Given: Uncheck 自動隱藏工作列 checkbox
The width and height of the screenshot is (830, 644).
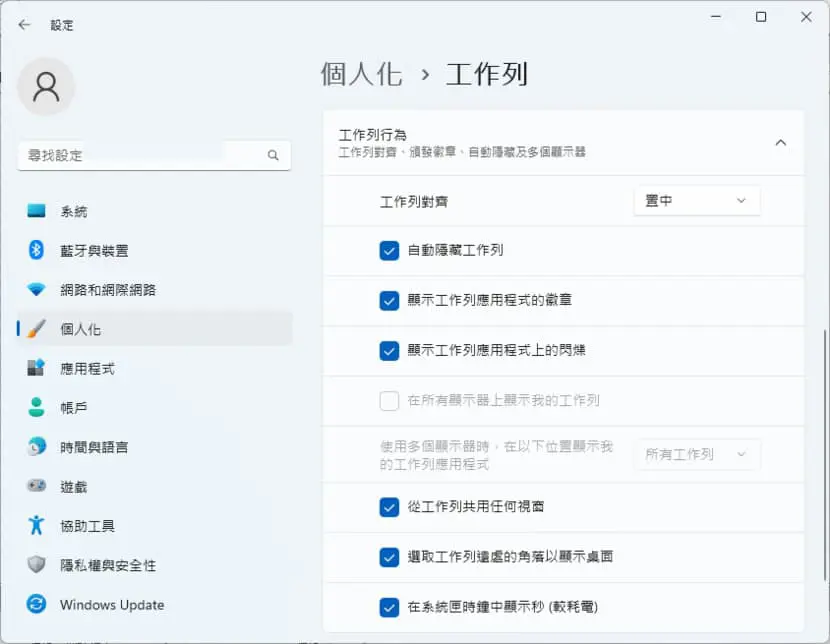Looking at the screenshot, I should [x=389, y=250].
